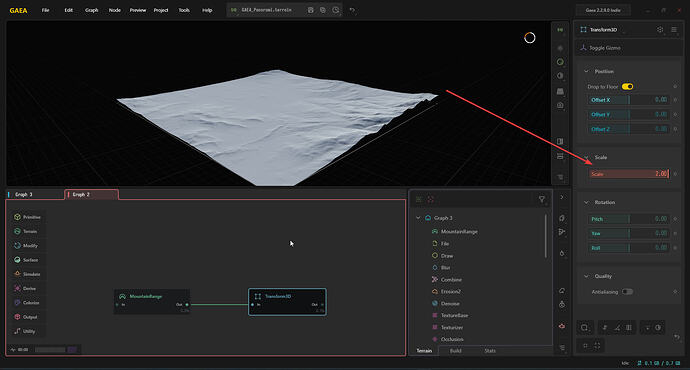This screenshot has height=370, width=690.
Task: Enable the Antialiasing switch
Action: (628, 292)
